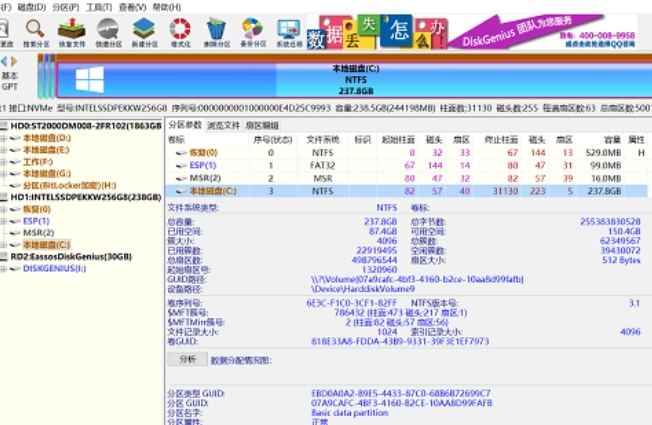The width and height of the screenshot is (652, 425).
Task: Open the 快速分区 quick partition tool
Action: [108, 32]
